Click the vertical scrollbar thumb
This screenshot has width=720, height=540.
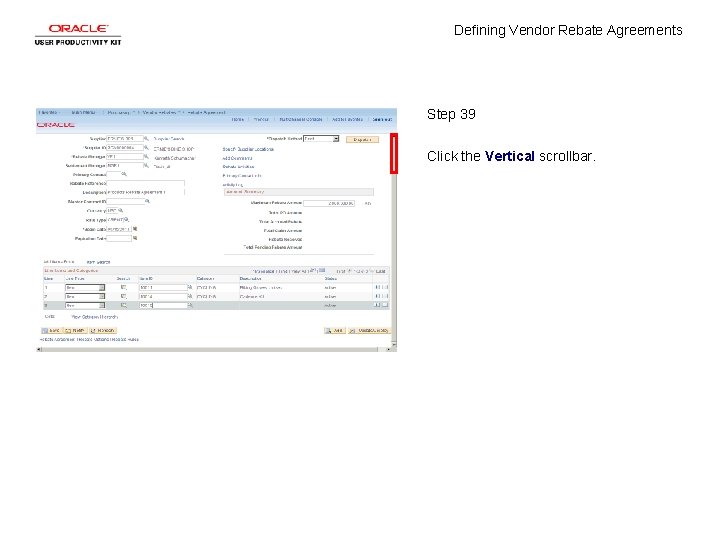394,153
